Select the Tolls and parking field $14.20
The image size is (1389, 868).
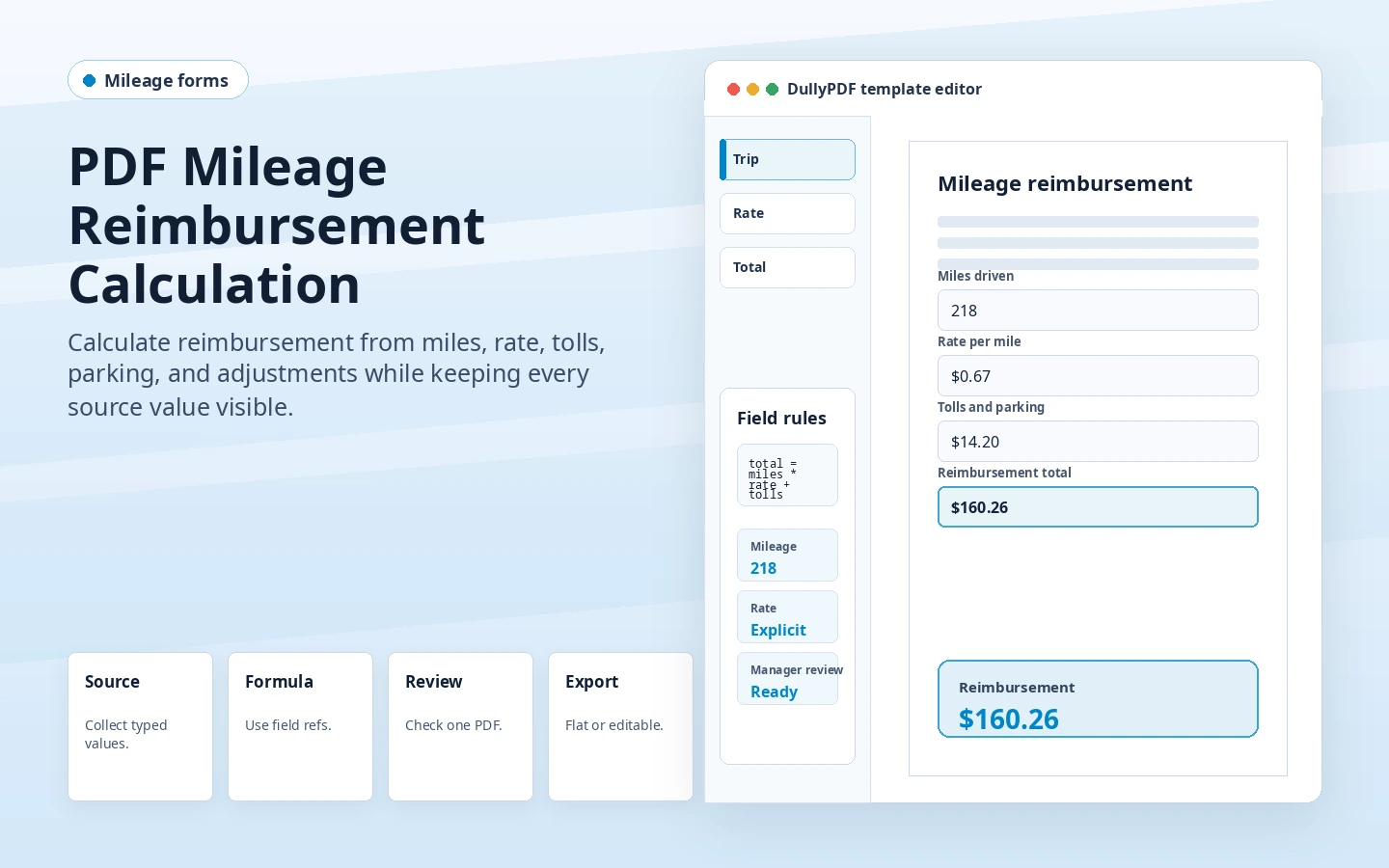tap(1098, 442)
